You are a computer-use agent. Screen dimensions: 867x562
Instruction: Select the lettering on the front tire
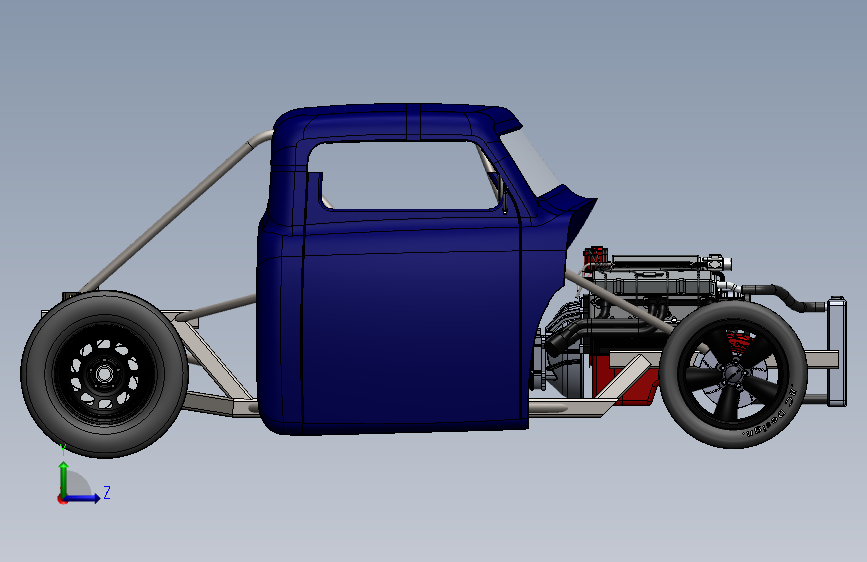pyautogui.click(x=775, y=414)
